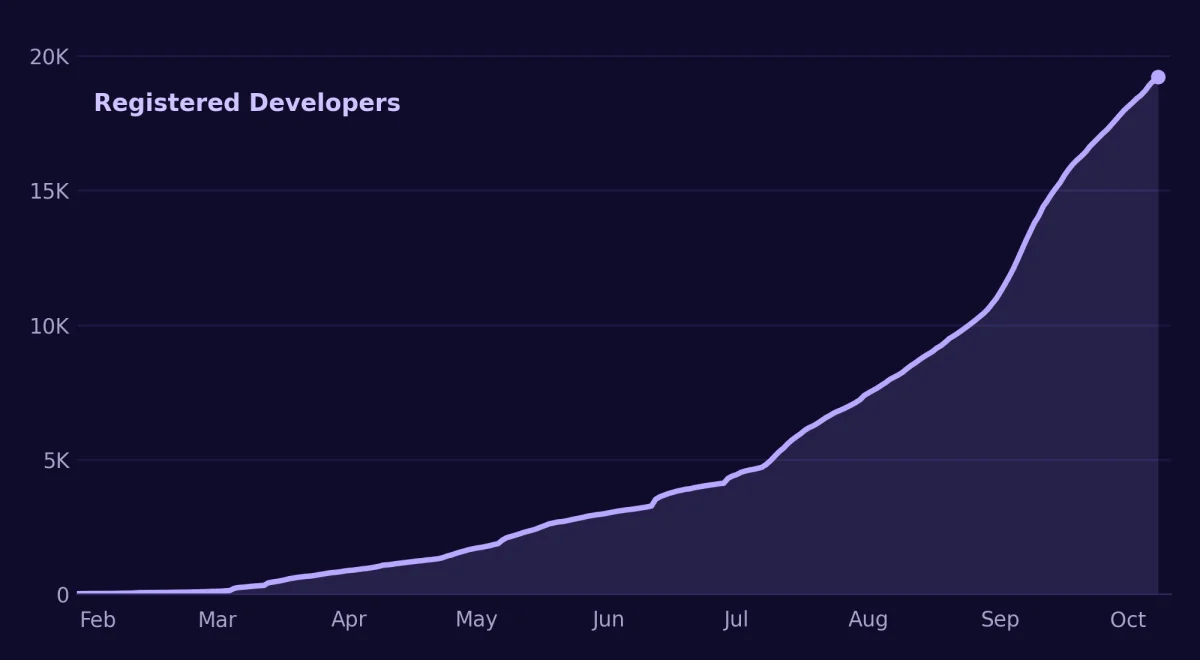
Task: Click the 'Oct' x-axis label
Action: point(1128,620)
